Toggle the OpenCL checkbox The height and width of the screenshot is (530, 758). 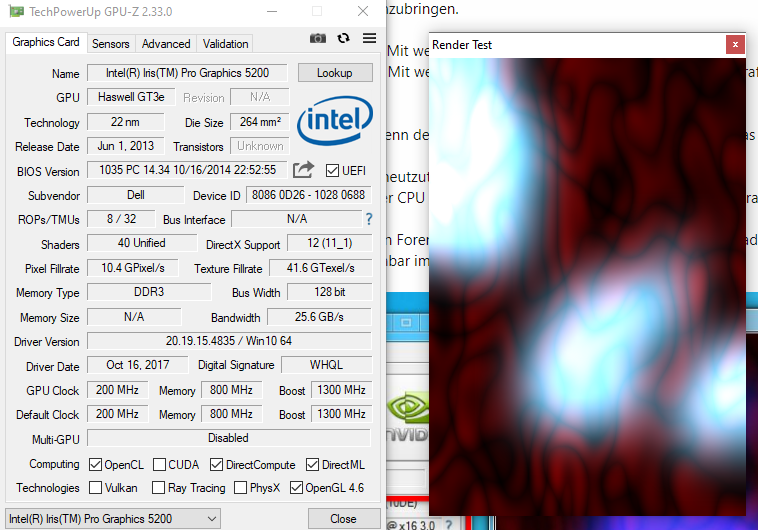click(x=95, y=465)
